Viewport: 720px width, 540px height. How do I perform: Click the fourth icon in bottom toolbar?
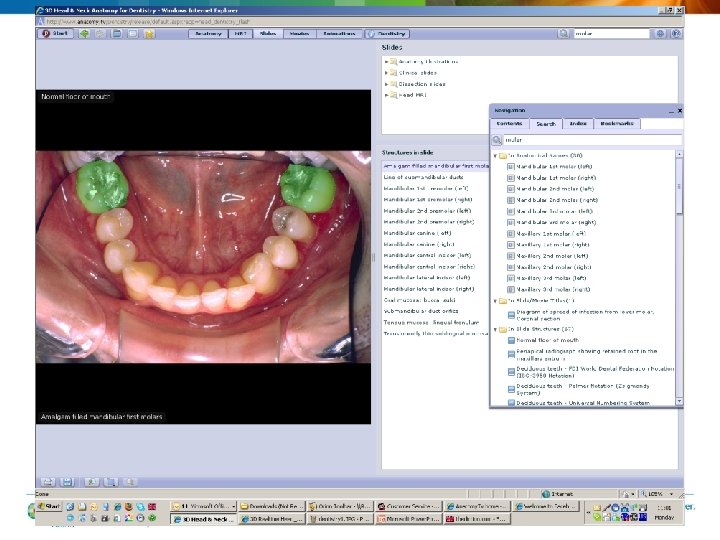point(111,482)
